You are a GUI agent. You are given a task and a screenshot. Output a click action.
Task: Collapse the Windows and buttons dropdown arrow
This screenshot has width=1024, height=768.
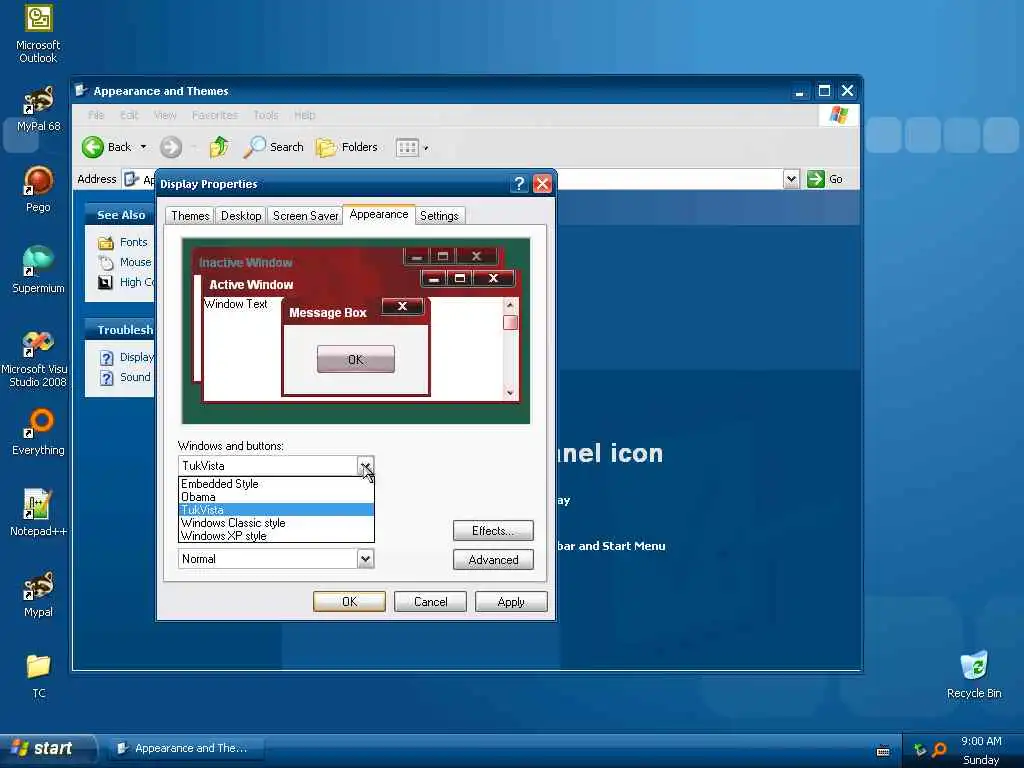[x=366, y=466]
